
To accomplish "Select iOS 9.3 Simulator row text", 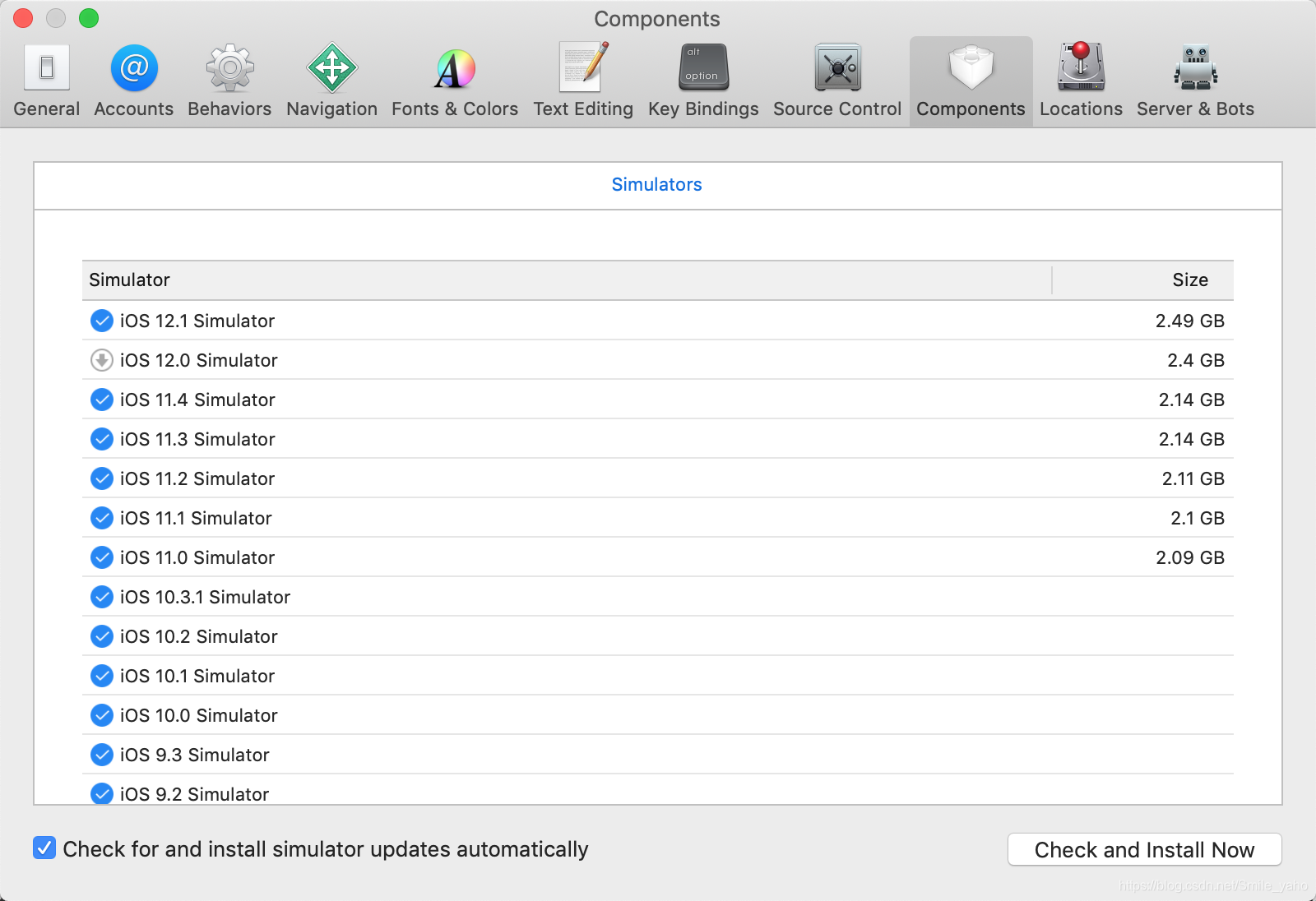I will (195, 755).
